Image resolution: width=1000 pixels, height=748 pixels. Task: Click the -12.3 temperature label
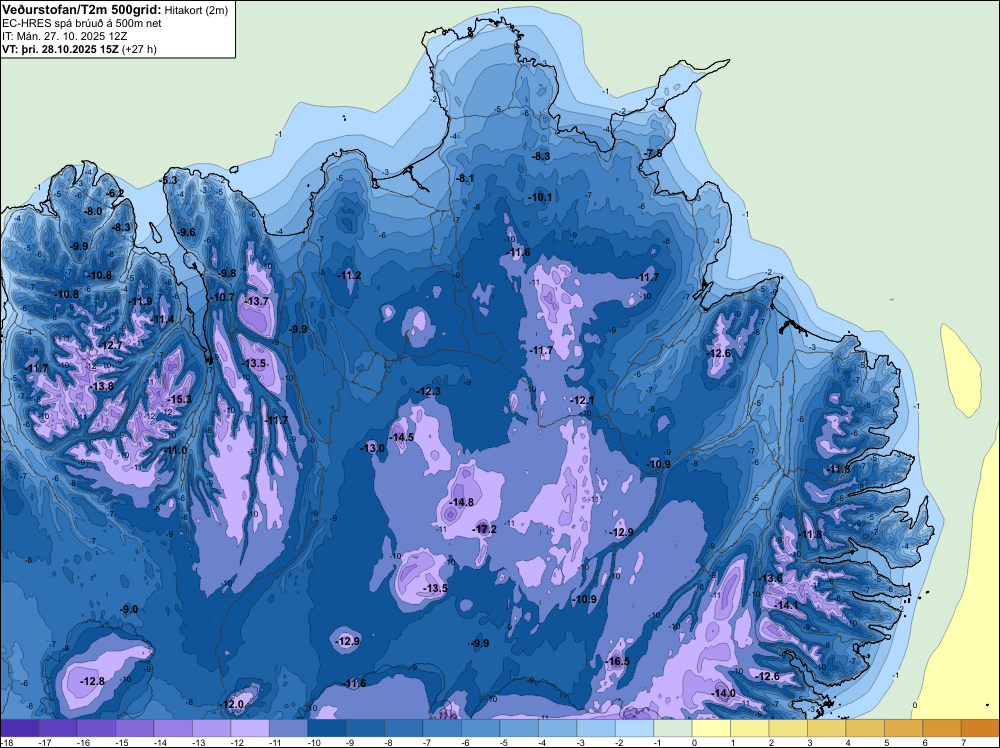[428, 391]
